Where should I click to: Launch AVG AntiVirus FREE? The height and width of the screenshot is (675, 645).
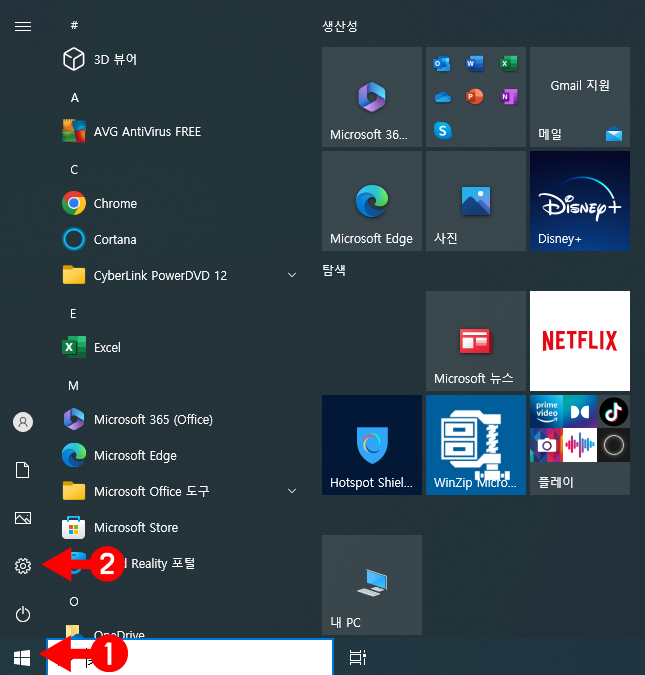pos(132,131)
